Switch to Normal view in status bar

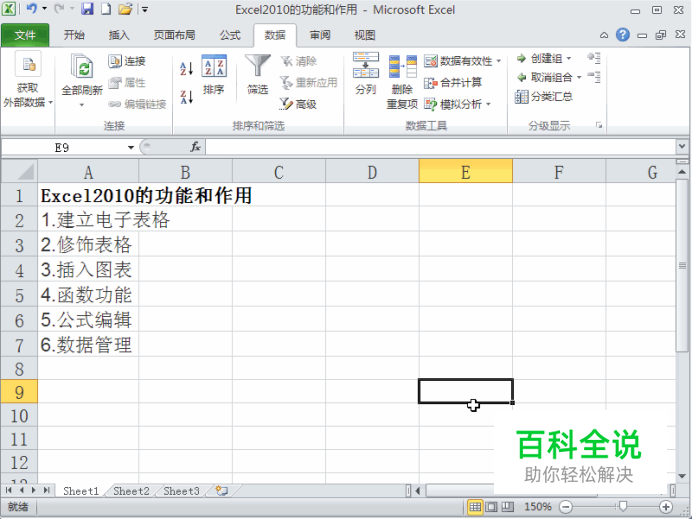pyautogui.click(x=475, y=507)
